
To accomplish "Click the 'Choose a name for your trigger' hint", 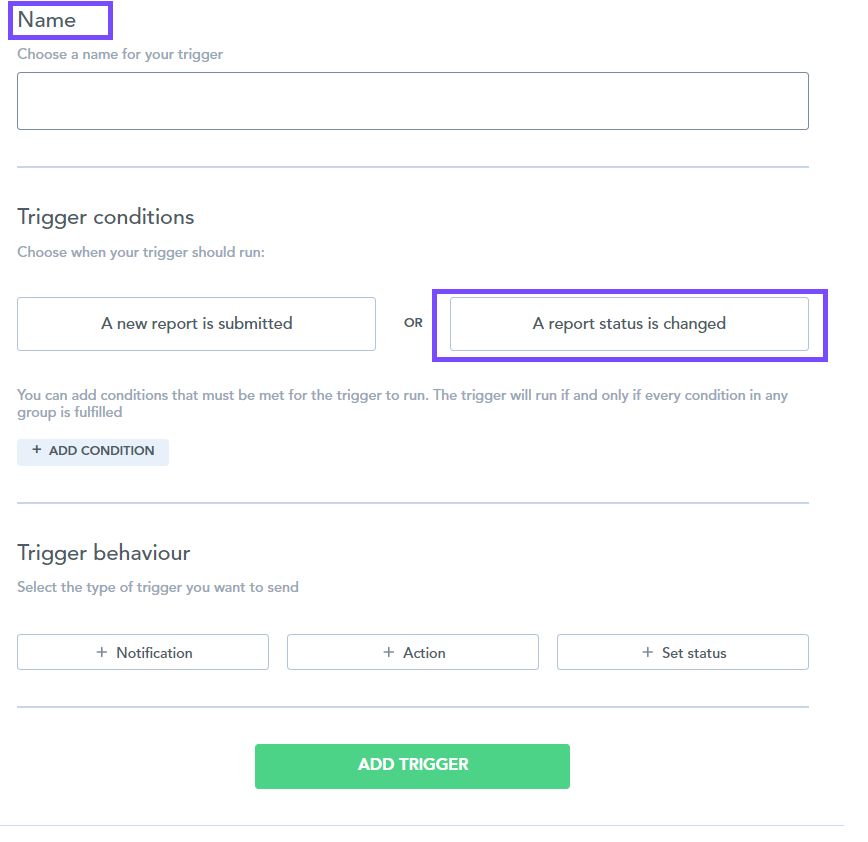I will pos(119,54).
